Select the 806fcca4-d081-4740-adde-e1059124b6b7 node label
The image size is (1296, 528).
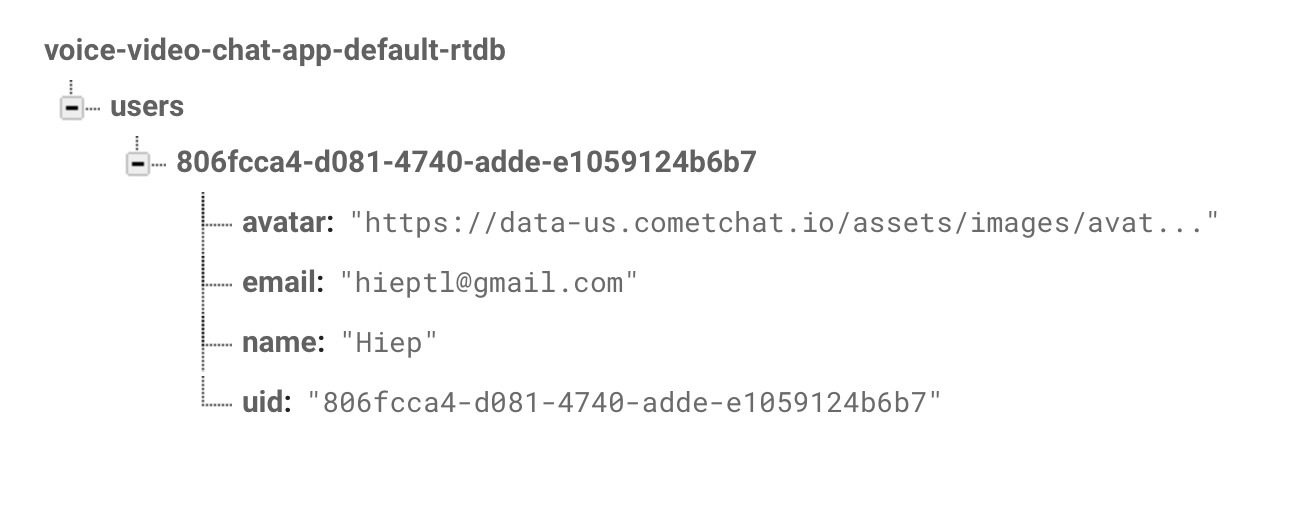coord(466,162)
